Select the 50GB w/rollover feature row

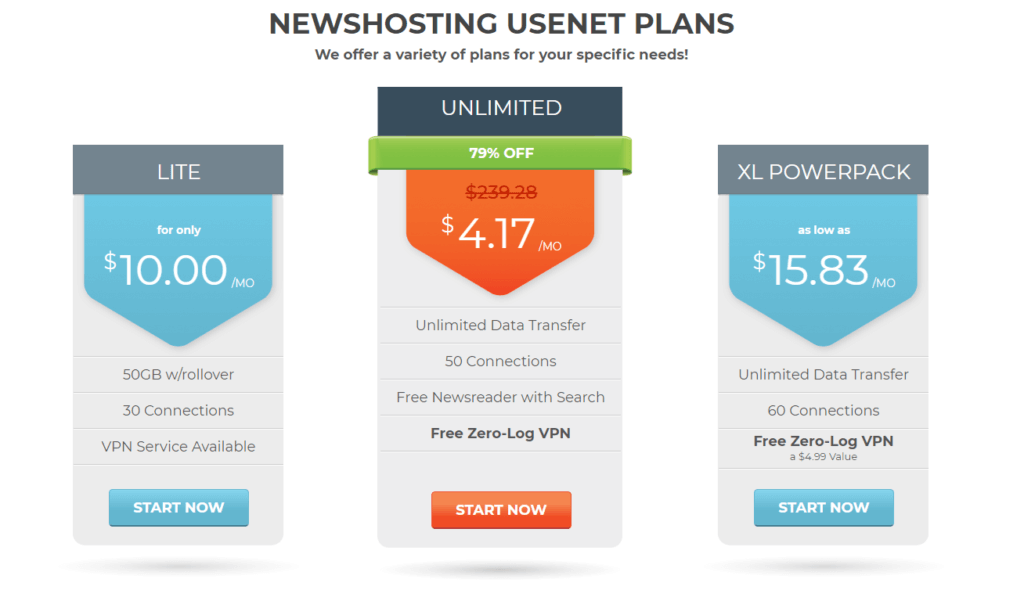click(178, 374)
